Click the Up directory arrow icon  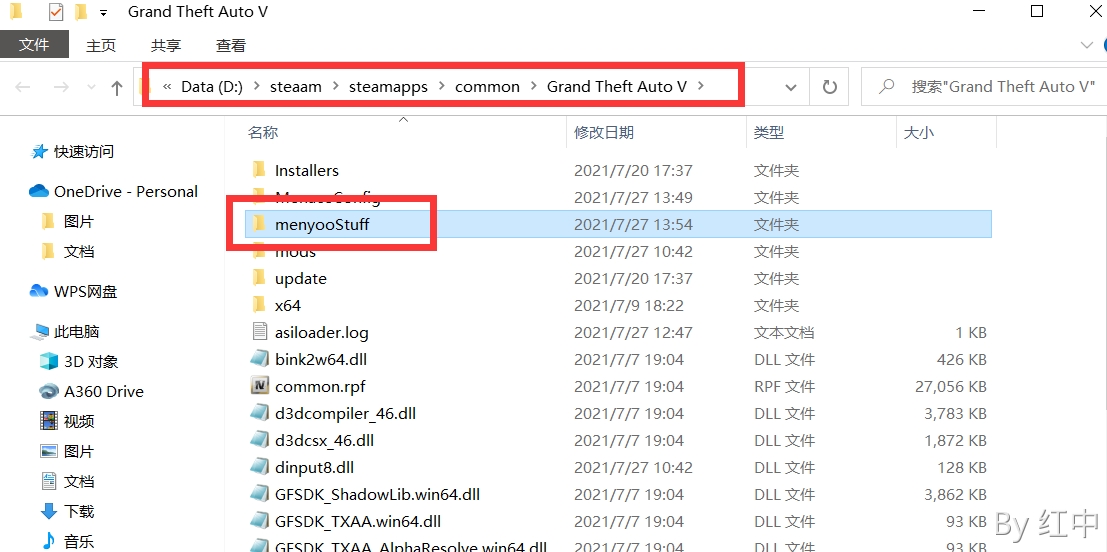click(x=117, y=88)
